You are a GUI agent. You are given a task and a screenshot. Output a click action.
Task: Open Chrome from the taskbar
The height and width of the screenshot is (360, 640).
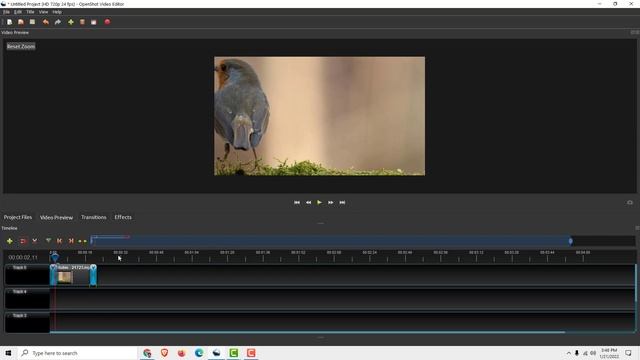(x=147, y=353)
